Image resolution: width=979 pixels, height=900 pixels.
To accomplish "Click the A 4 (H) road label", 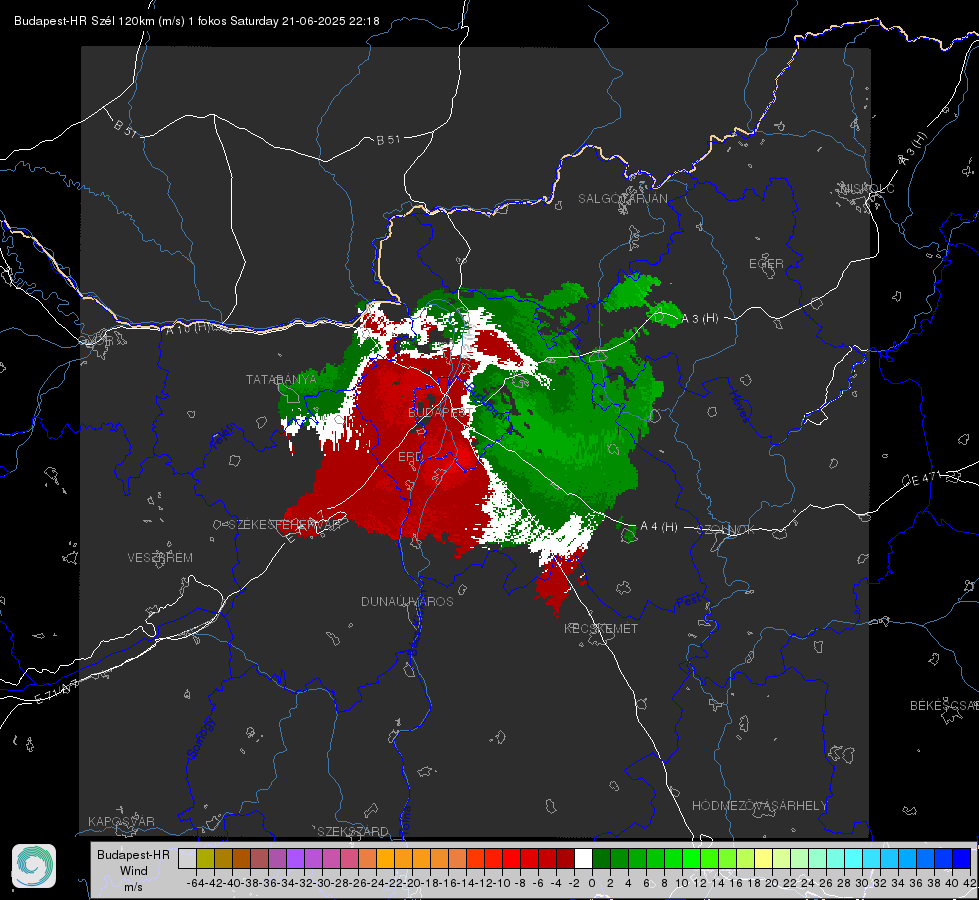I will 659,527.
